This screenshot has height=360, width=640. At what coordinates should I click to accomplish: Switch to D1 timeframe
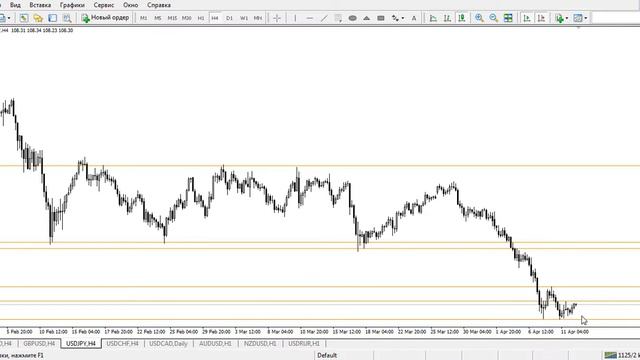[229, 18]
